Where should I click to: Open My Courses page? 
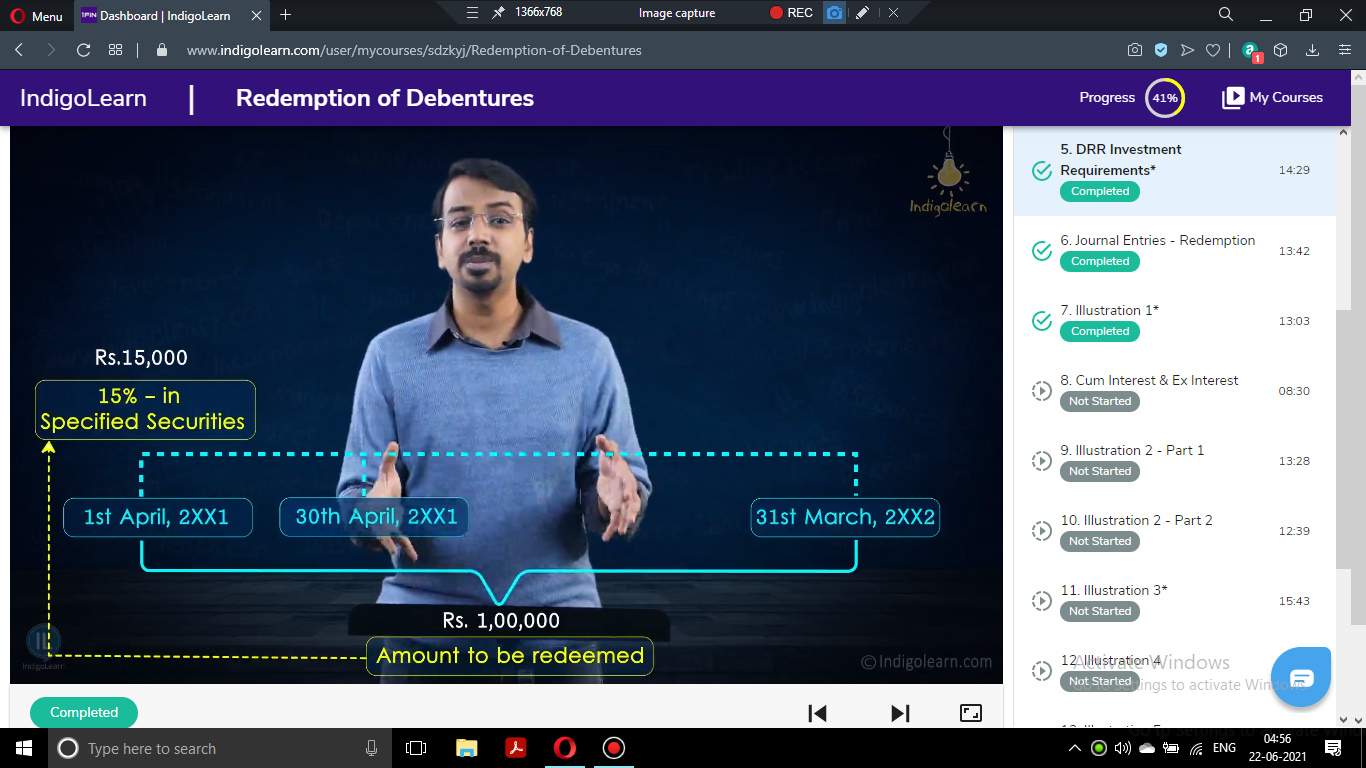pos(1272,97)
